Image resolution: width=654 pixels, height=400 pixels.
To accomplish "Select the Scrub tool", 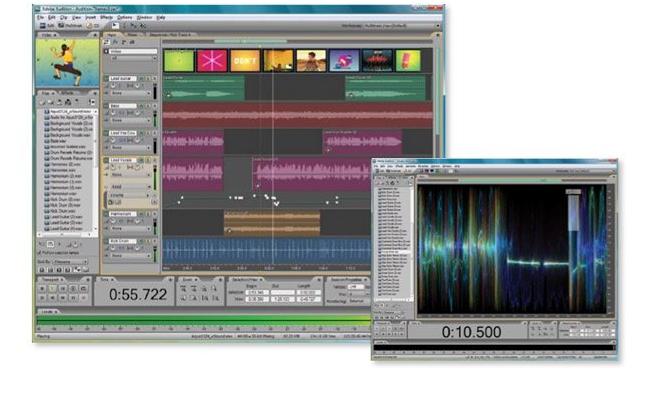I will (143, 26).
